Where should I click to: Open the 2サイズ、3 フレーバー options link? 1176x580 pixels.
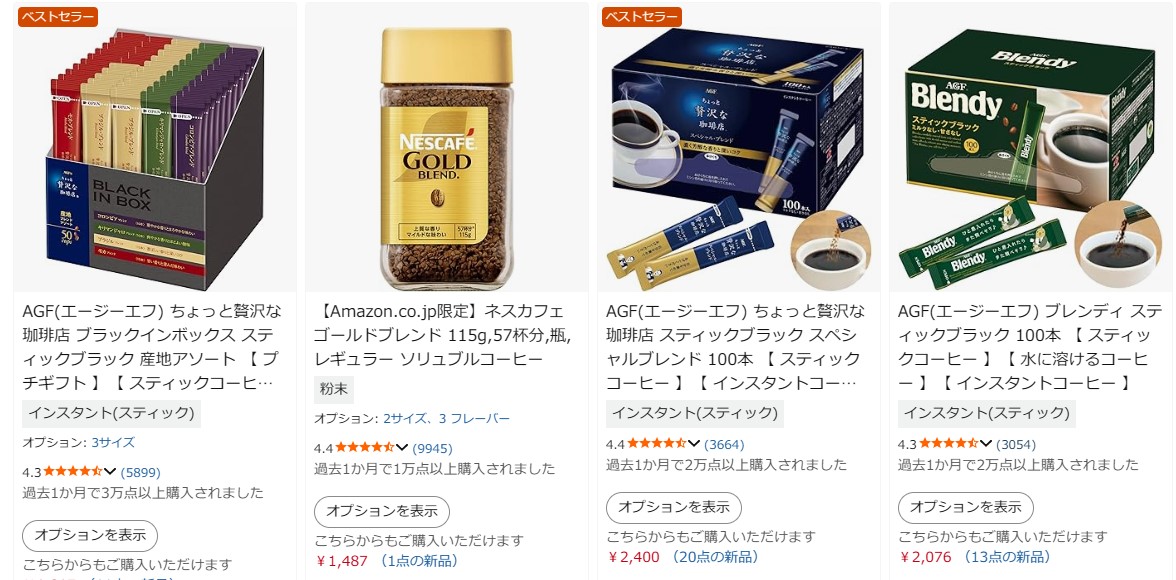(x=446, y=419)
